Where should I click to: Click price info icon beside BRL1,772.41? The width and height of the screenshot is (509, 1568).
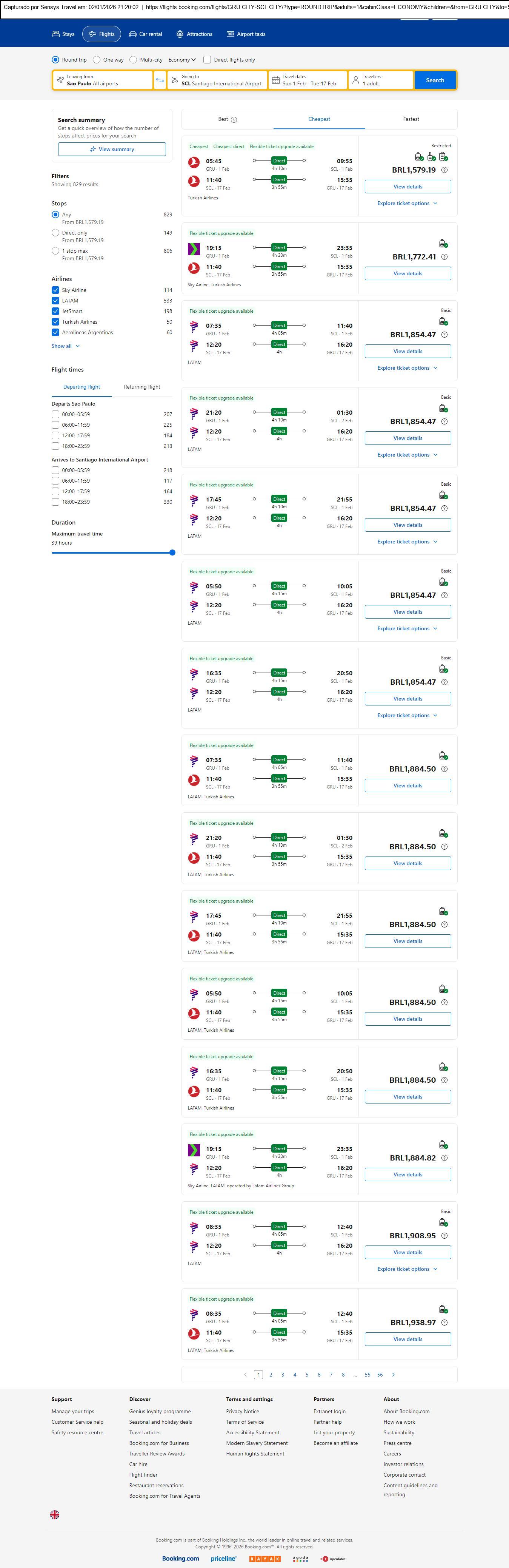coord(444,257)
